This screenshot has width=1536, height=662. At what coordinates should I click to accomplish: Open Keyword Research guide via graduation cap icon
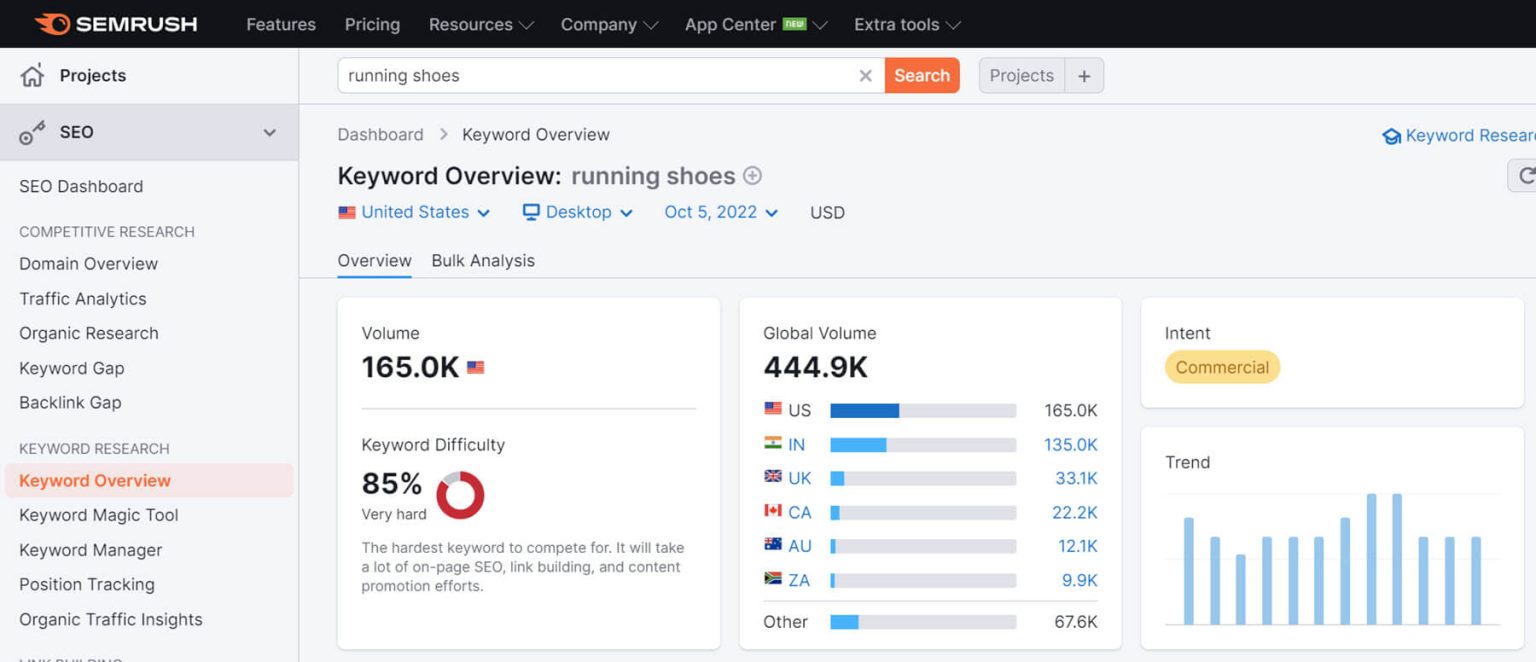1392,135
